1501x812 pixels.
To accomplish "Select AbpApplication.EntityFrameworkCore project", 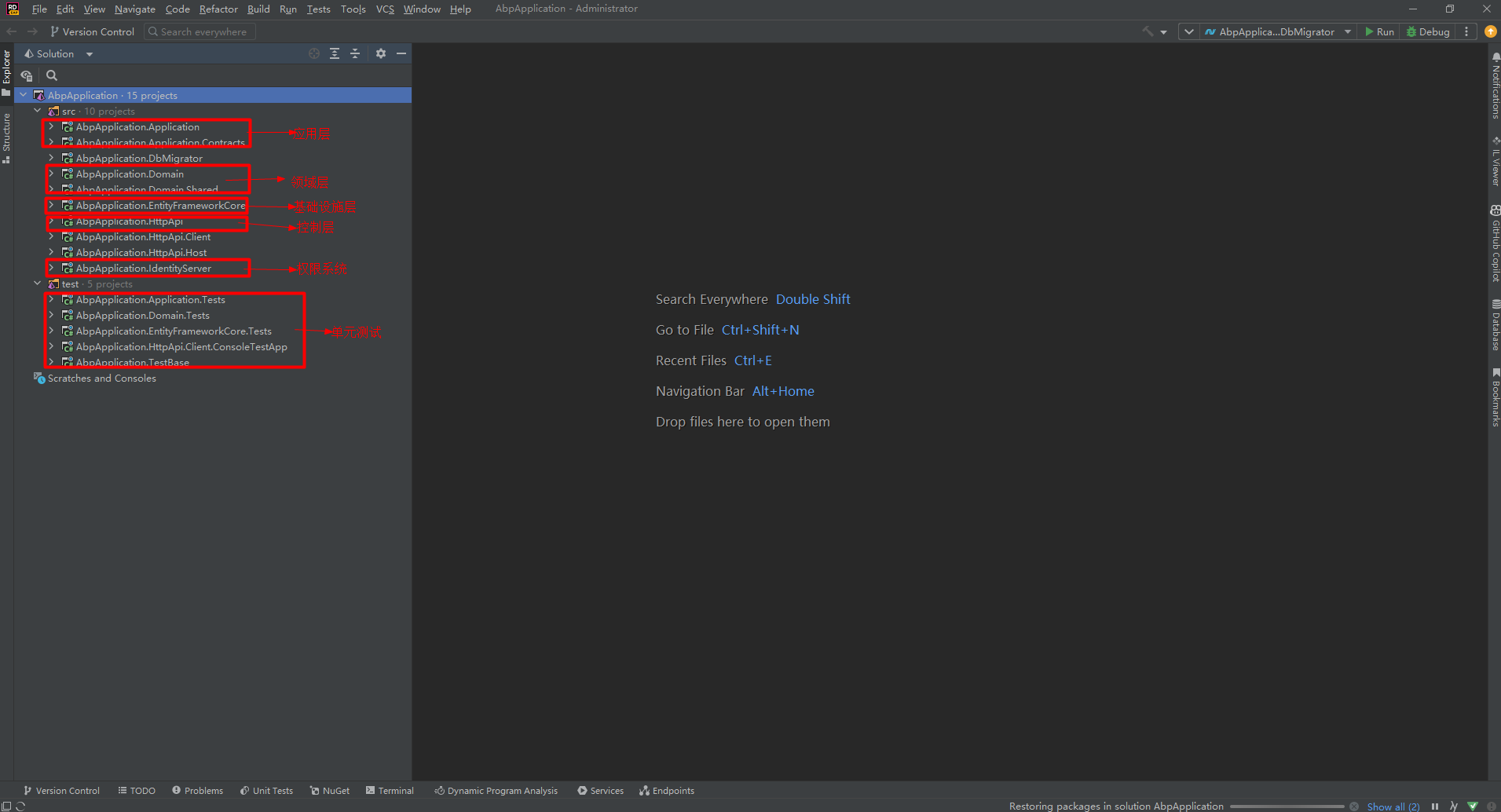I will coord(160,205).
